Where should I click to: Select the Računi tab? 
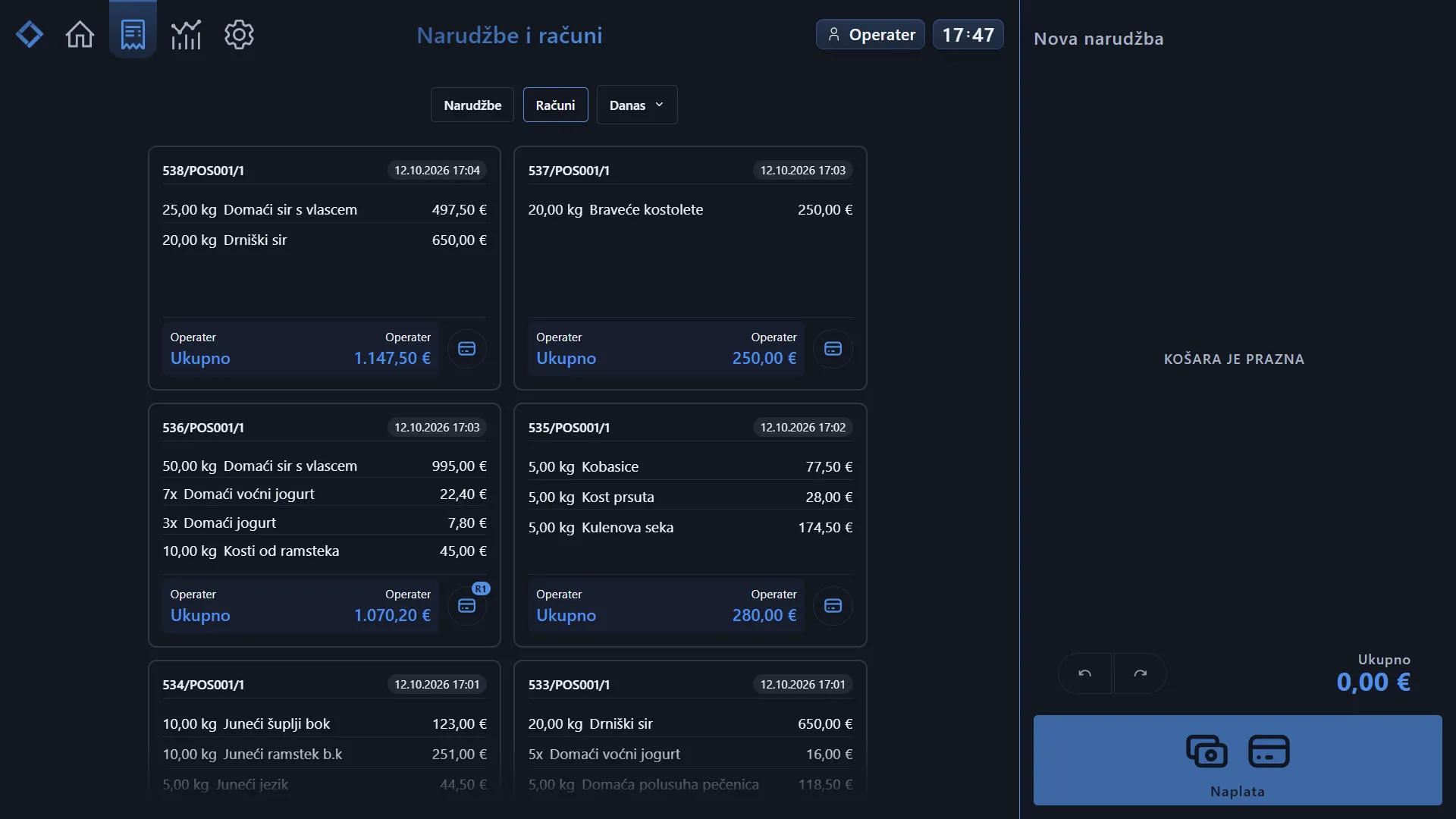point(555,105)
